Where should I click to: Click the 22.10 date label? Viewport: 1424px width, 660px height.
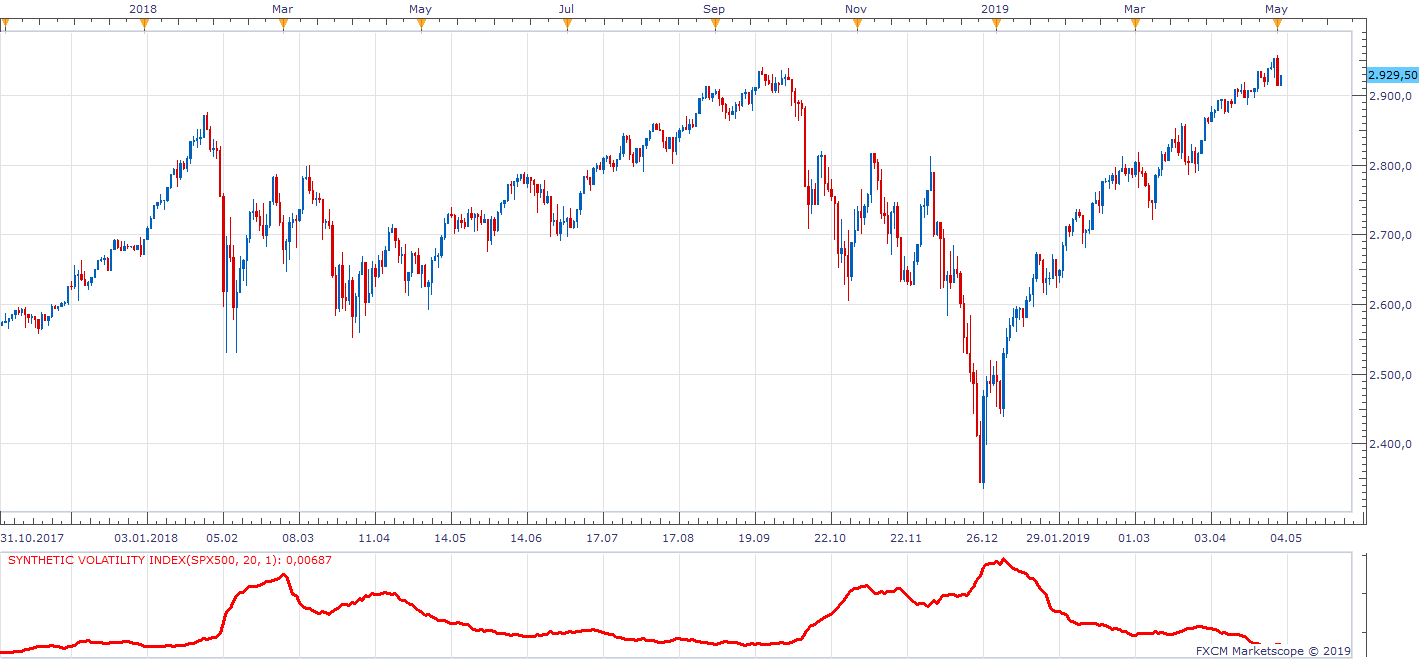pos(830,538)
